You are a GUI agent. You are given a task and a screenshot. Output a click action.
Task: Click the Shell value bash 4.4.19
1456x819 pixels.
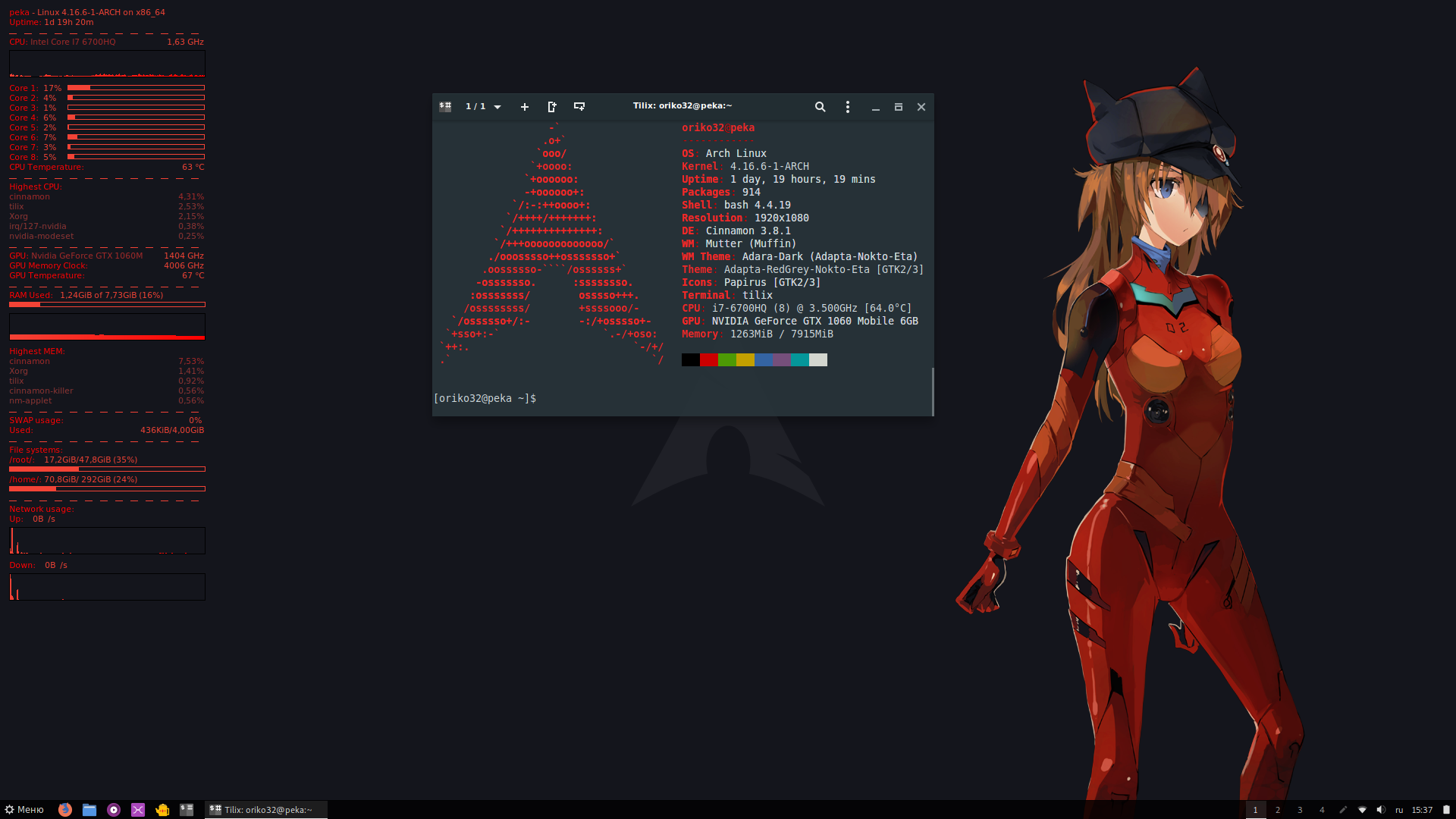point(758,205)
